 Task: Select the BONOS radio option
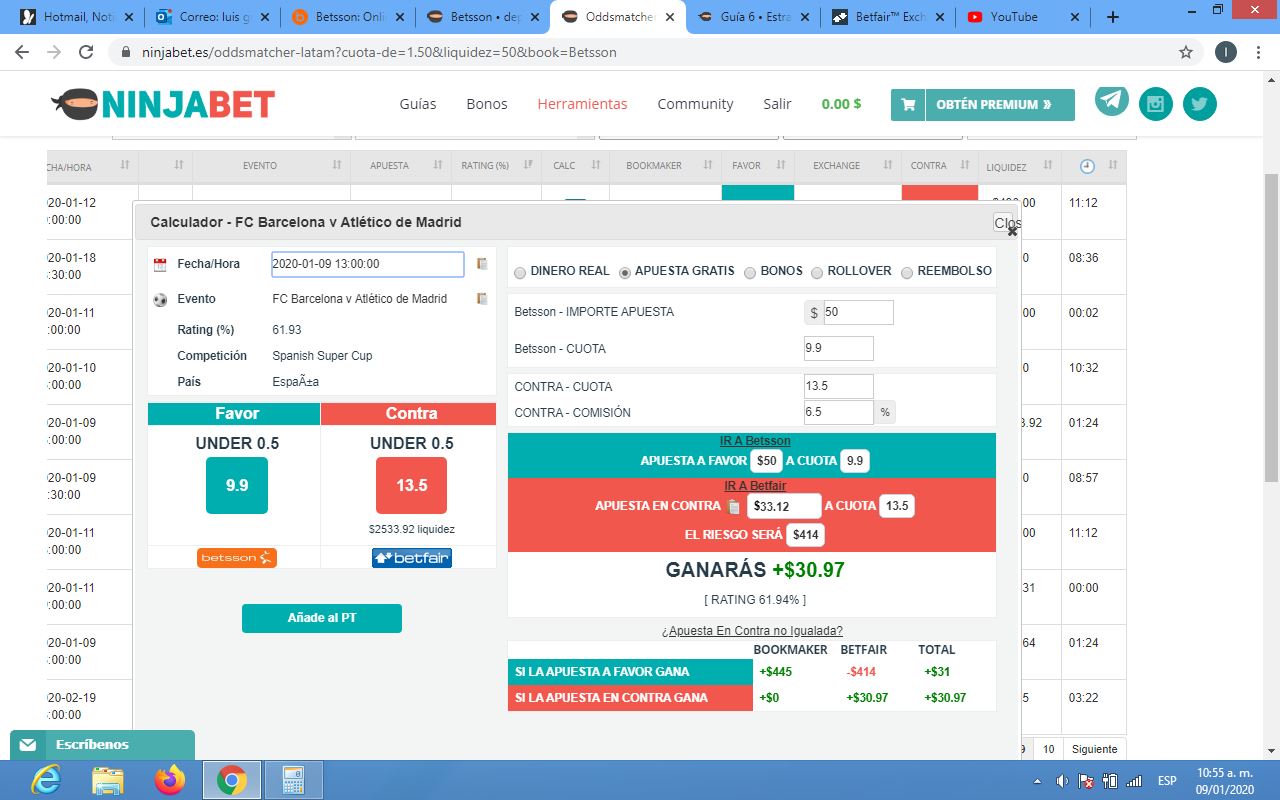pyautogui.click(x=751, y=272)
